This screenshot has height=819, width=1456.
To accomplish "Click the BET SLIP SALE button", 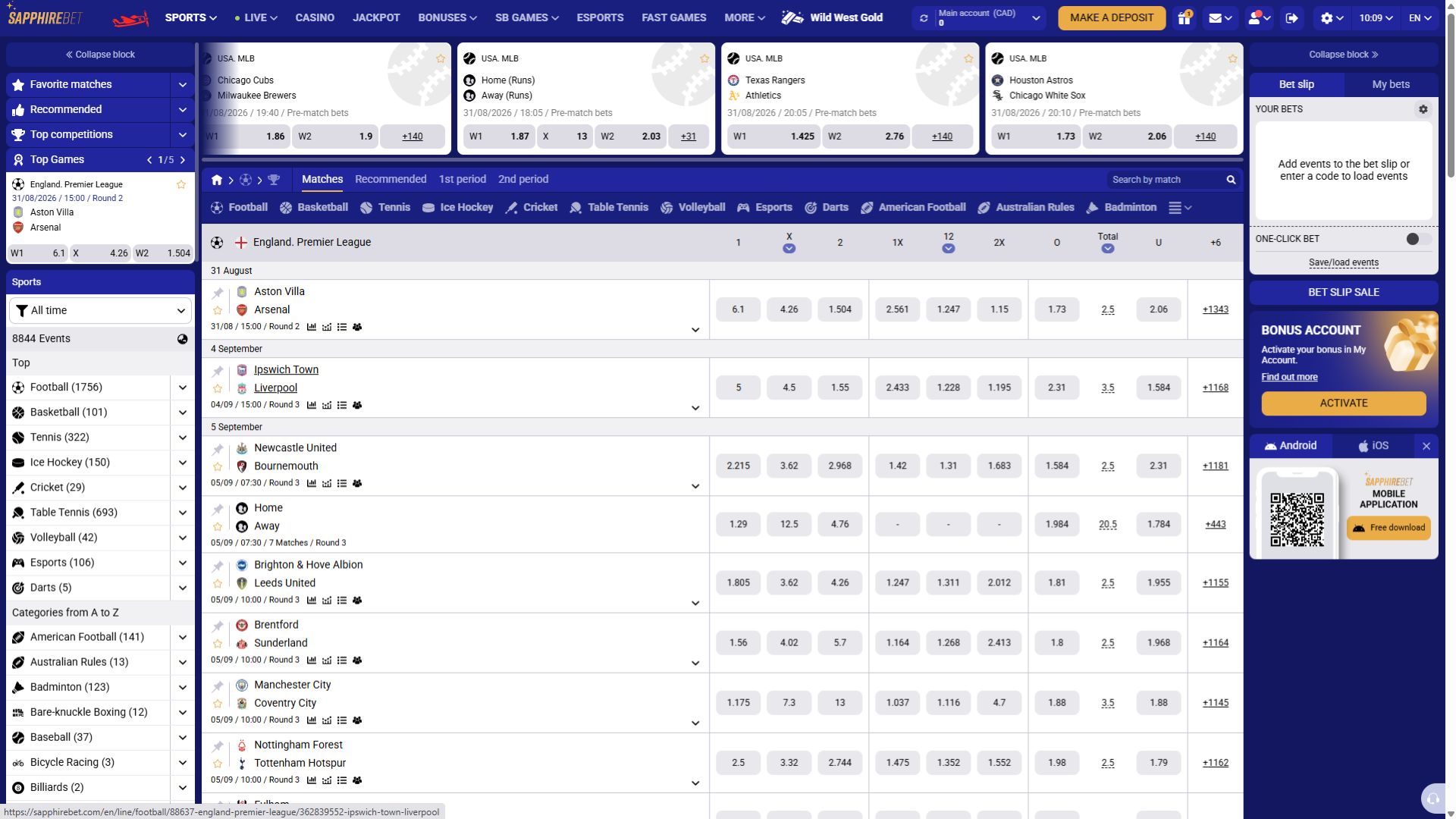I will click(x=1344, y=292).
